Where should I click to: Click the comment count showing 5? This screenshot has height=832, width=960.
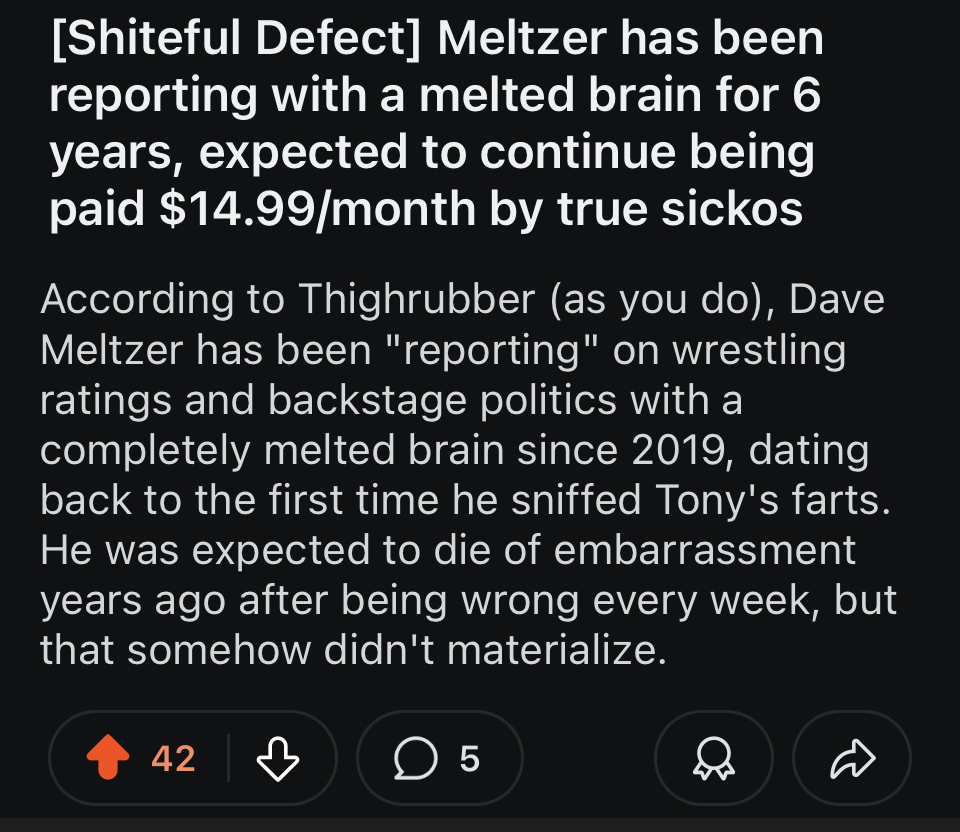point(470,759)
